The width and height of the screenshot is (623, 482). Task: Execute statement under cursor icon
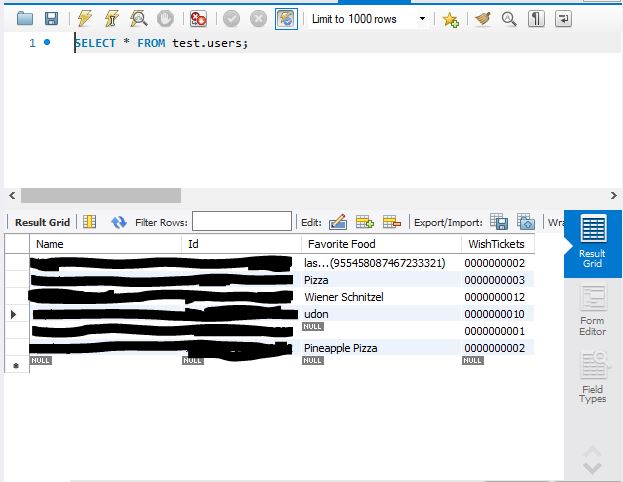click(112, 19)
